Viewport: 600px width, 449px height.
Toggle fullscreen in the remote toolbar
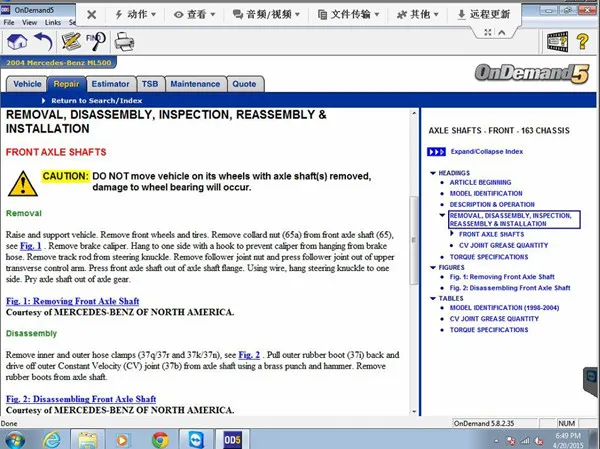[x=488, y=33]
